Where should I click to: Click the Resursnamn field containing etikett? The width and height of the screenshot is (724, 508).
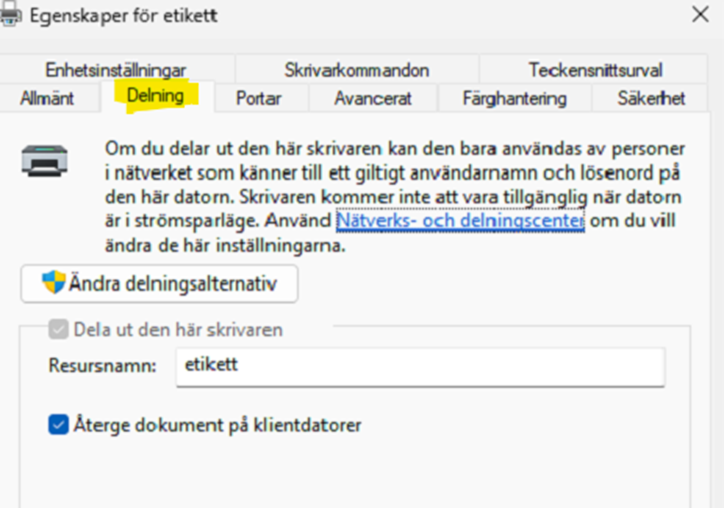418,366
